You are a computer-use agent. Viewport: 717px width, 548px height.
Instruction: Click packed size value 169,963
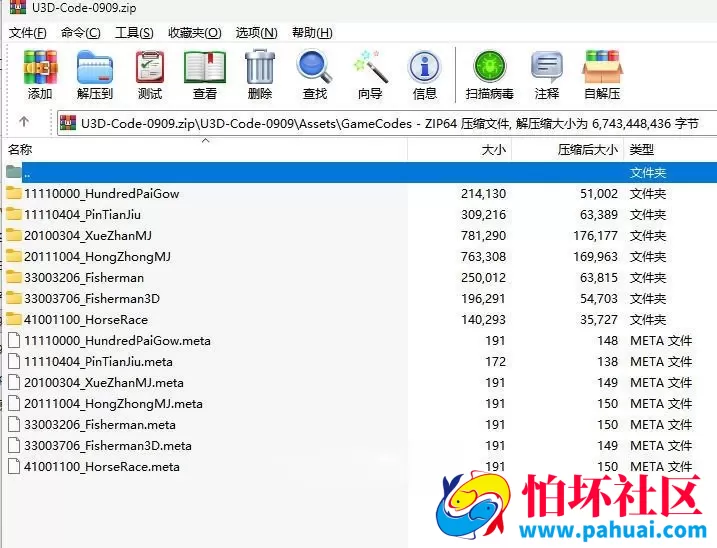595,257
